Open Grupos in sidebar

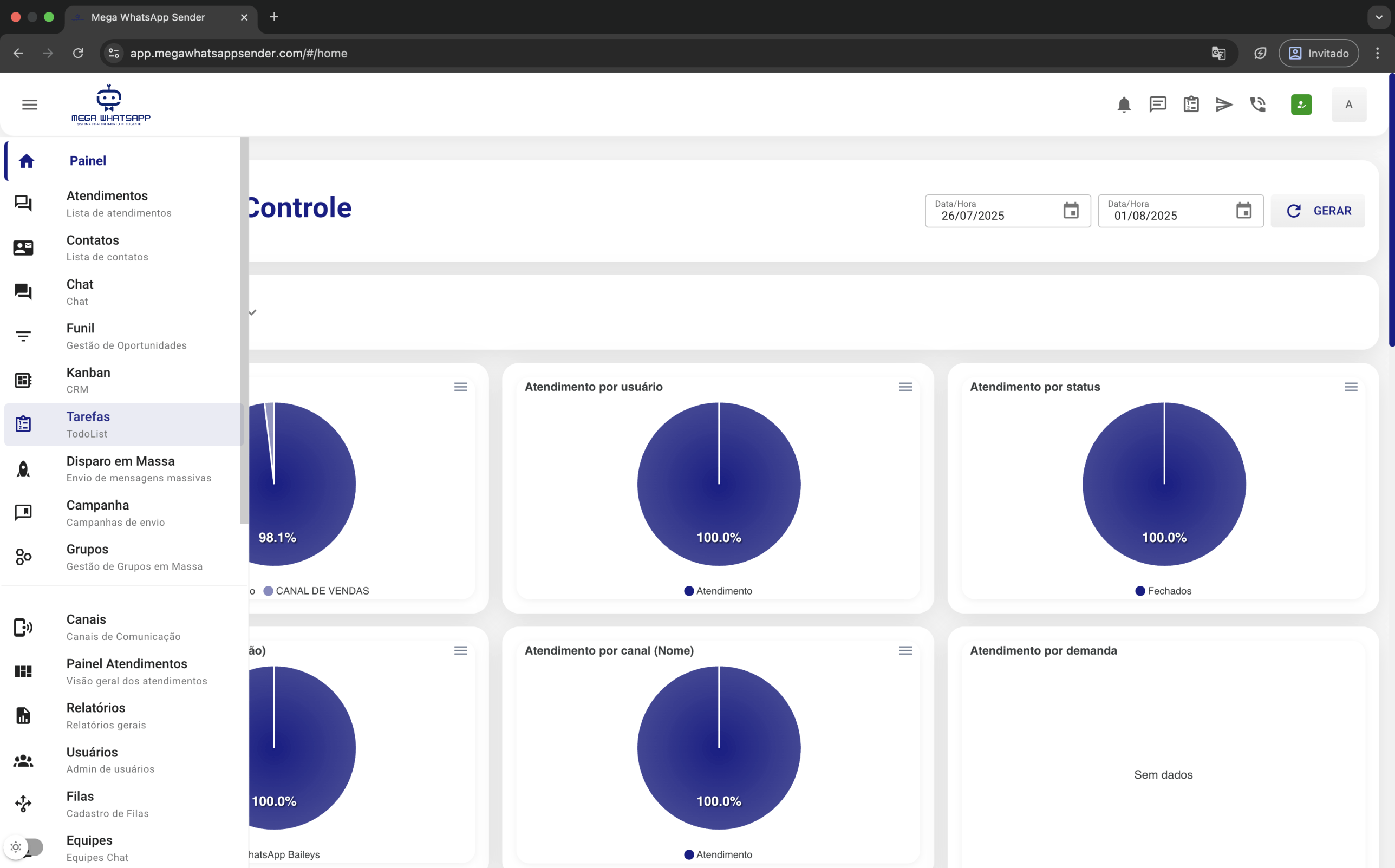click(124, 557)
